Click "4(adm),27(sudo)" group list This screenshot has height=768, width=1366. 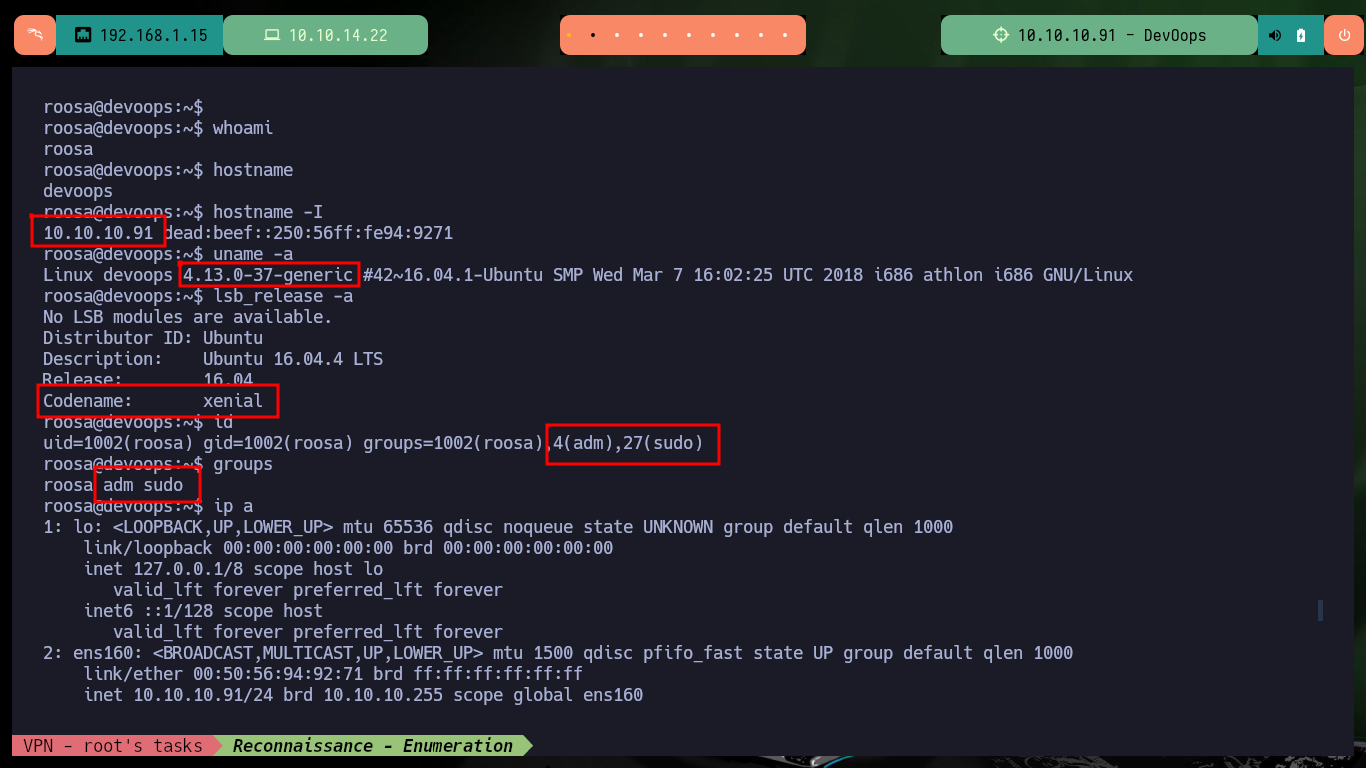628,443
